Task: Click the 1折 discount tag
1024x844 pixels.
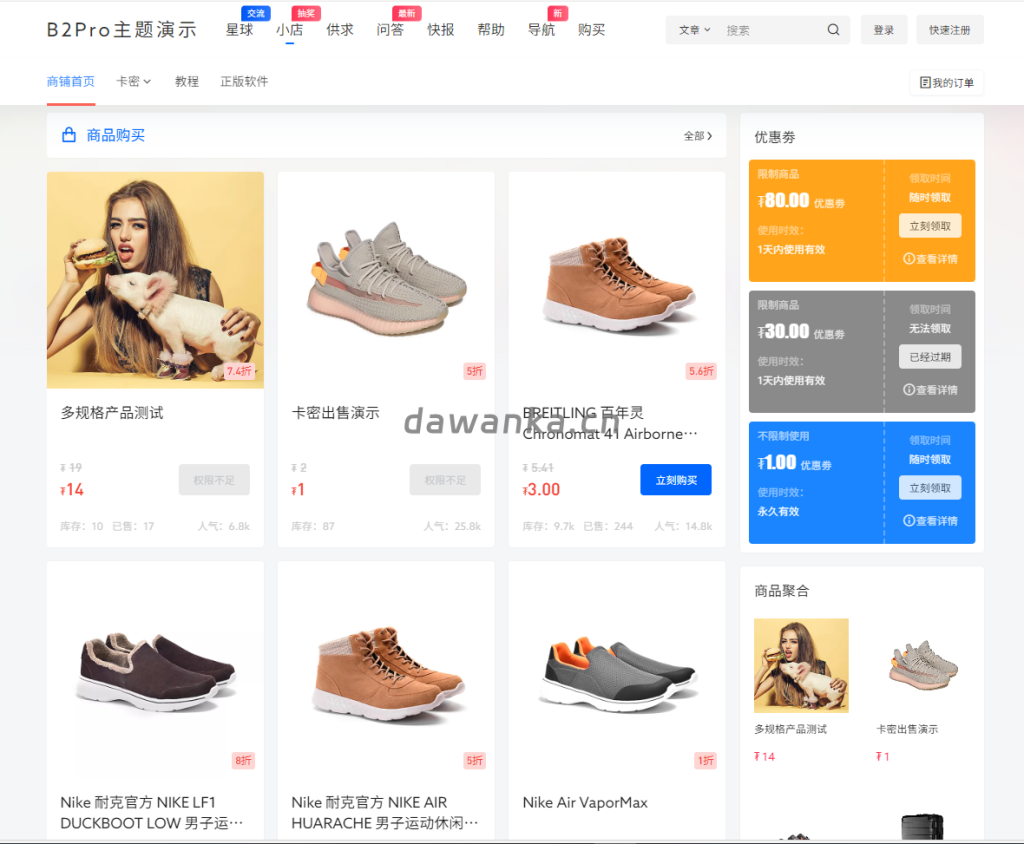Action: (x=705, y=760)
